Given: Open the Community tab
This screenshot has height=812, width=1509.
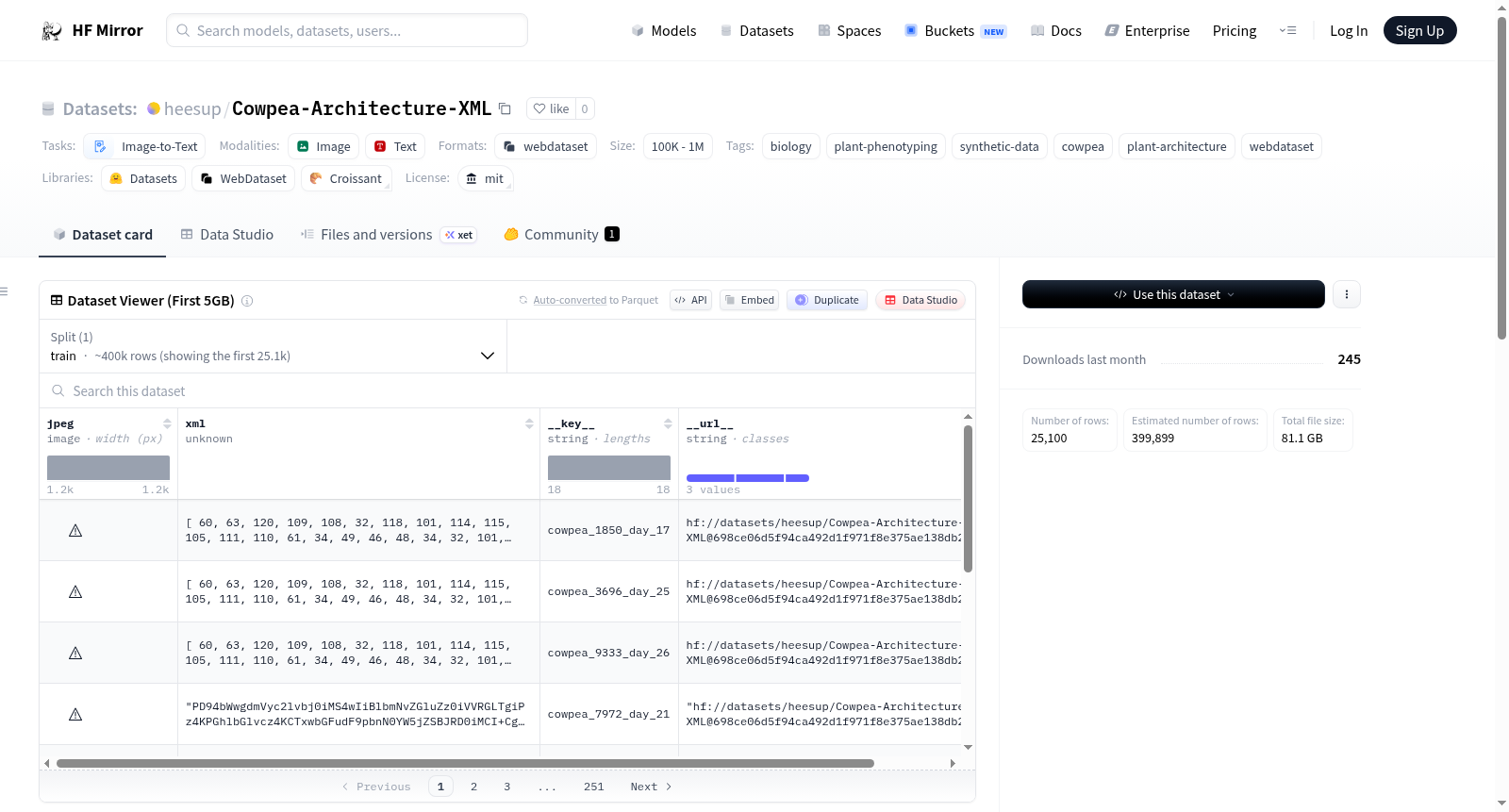Looking at the screenshot, I should 561,235.
